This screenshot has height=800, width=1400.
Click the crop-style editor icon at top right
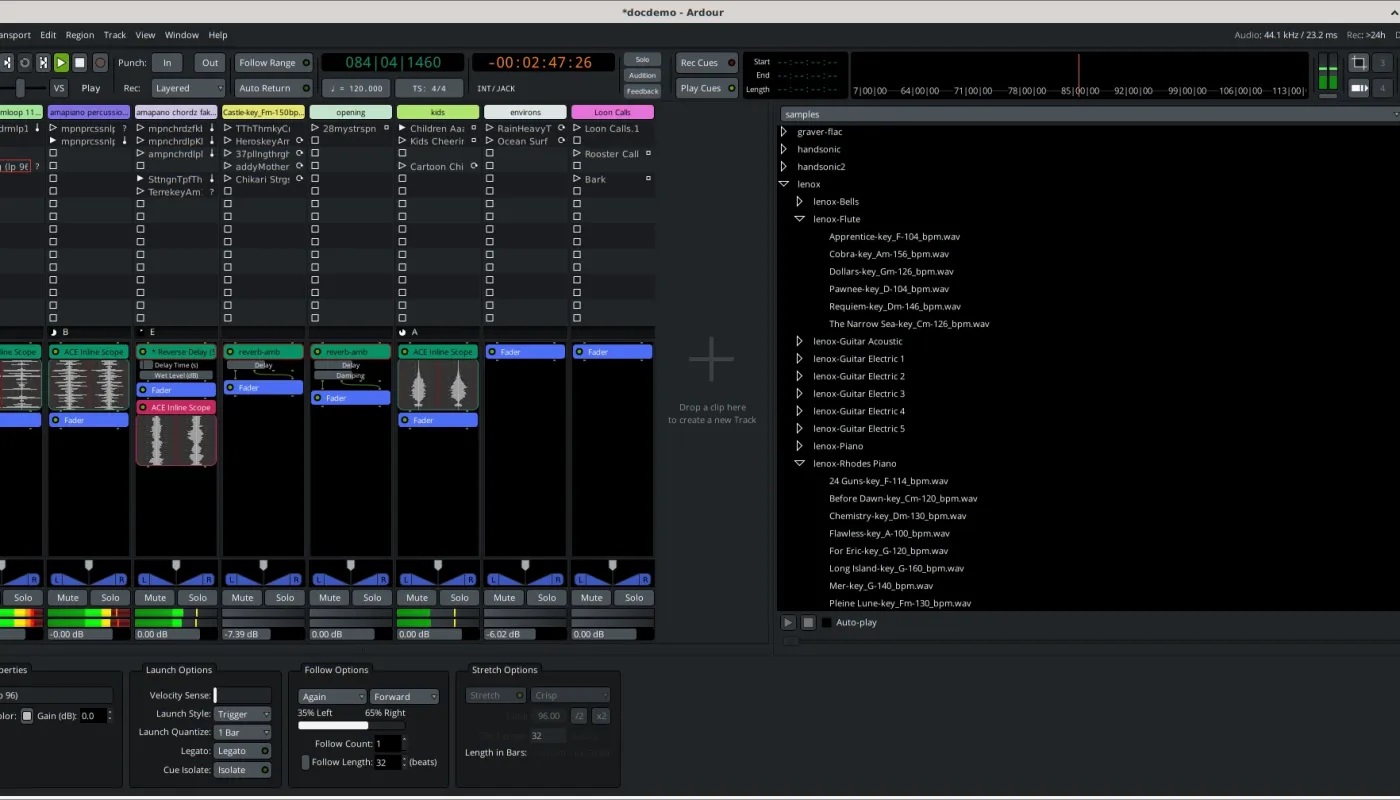pos(1358,63)
